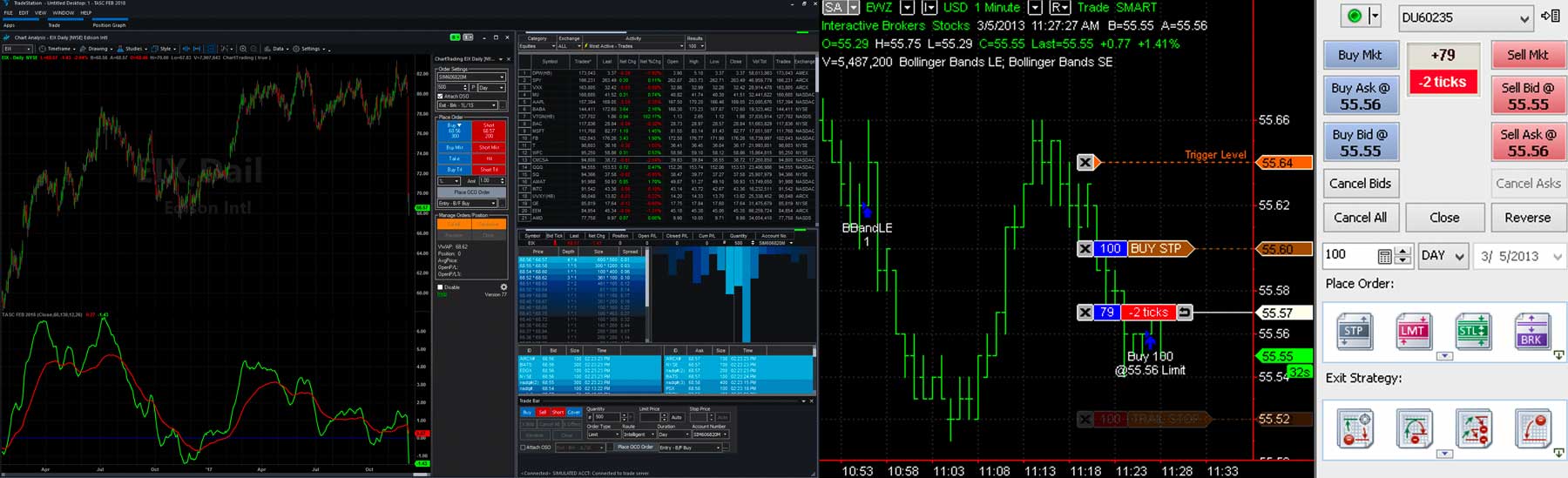Open Trade Bar Route Intelligent dropdown
The image size is (1568, 478).
[639, 434]
